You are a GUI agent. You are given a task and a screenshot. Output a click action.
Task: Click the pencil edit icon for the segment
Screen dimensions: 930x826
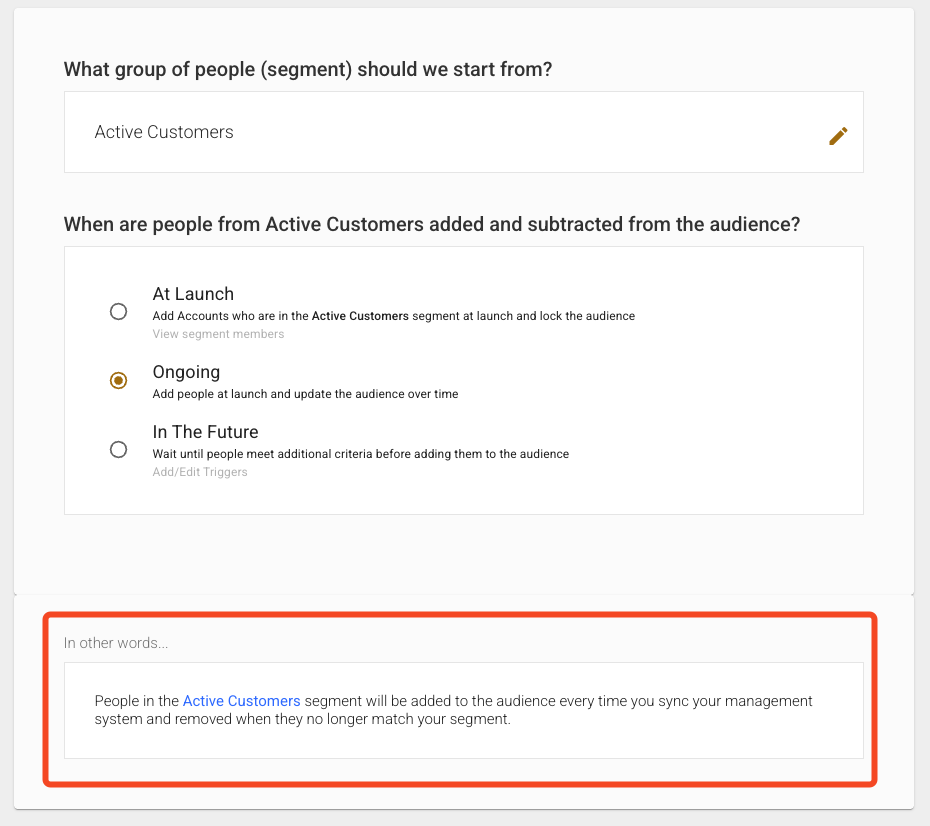point(838,136)
